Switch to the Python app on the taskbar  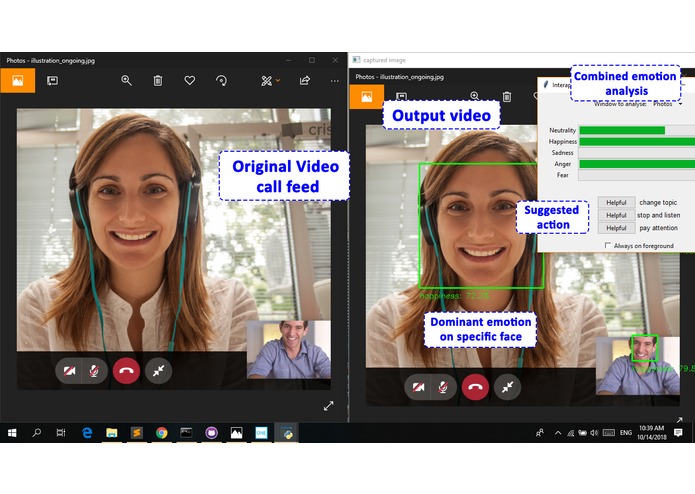(287, 433)
